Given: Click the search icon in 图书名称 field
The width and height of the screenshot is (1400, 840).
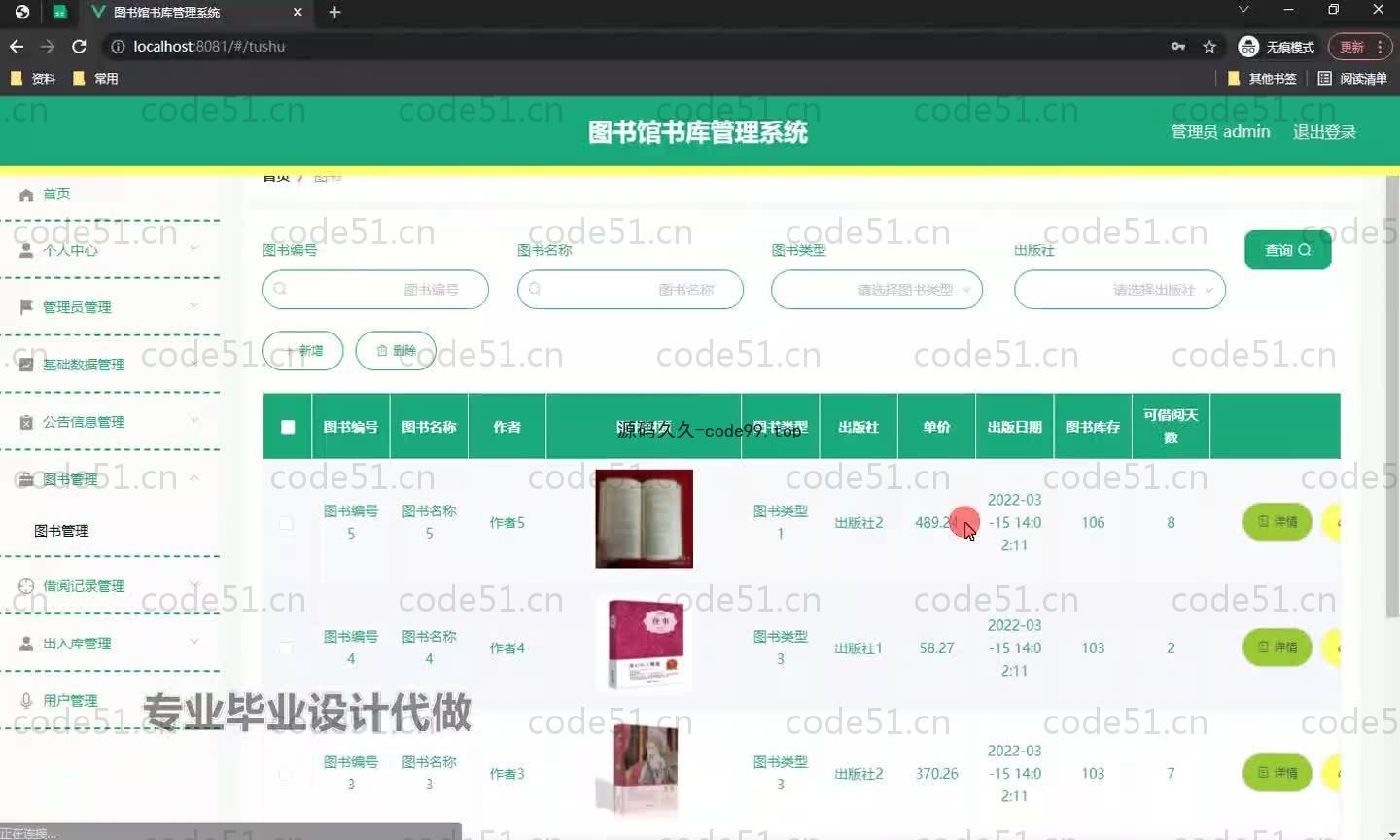Looking at the screenshot, I should 535,289.
